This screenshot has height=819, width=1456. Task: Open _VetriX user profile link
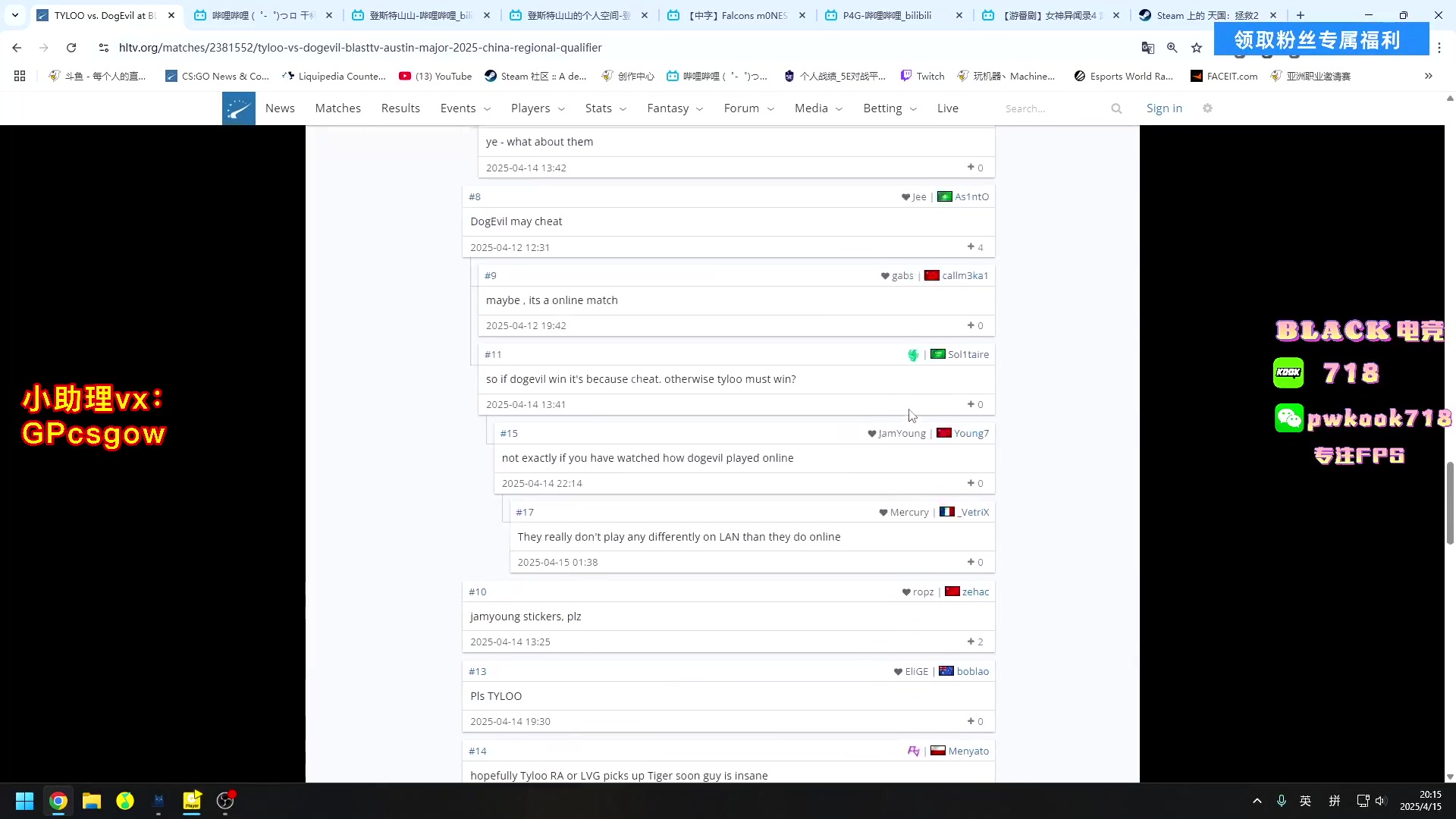973,512
